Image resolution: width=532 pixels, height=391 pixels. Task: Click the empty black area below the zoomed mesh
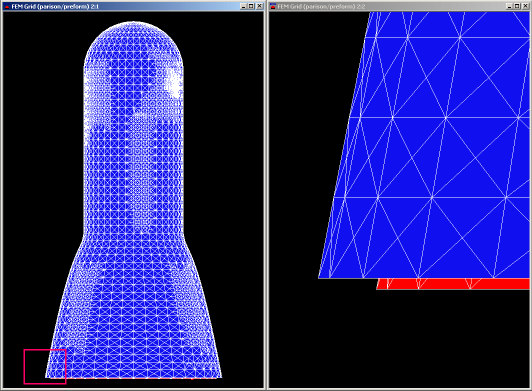pos(399,339)
